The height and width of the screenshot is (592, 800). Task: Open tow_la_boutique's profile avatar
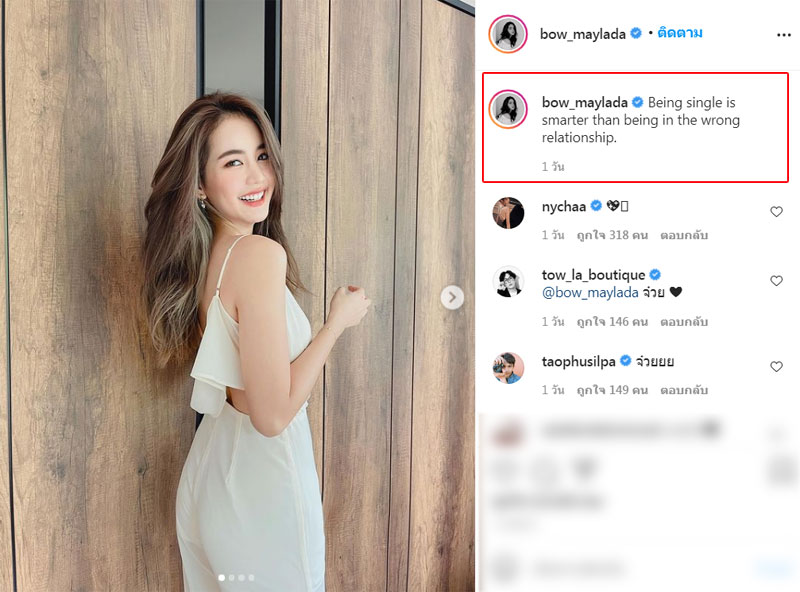(x=508, y=281)
